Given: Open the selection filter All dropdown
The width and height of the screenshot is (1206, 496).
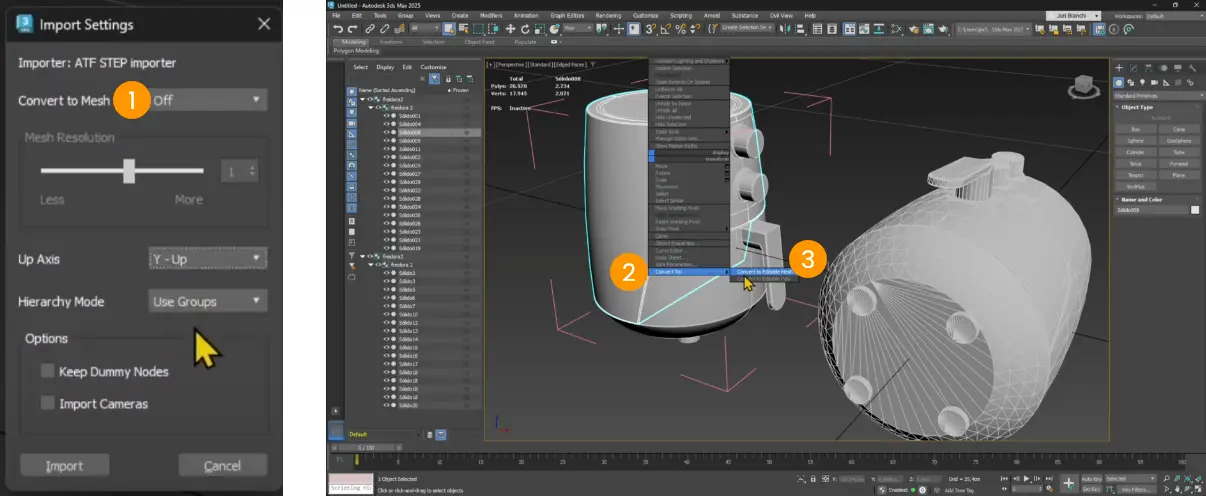Looking at the screenshot, I should [x=425, y=28].
